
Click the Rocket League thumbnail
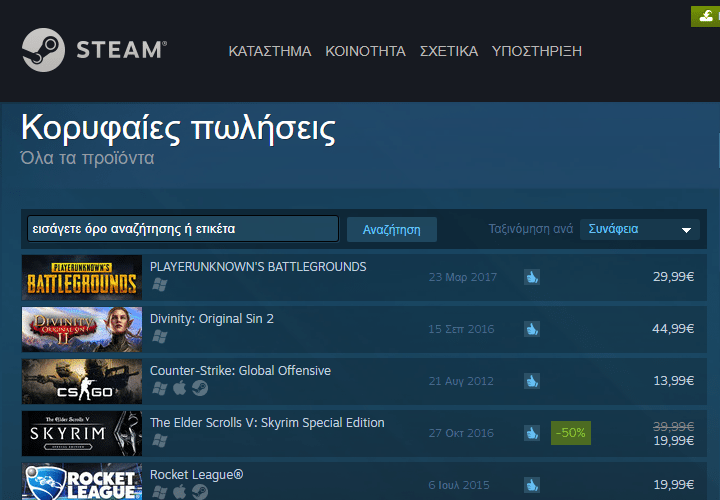[x=82, y=481]
